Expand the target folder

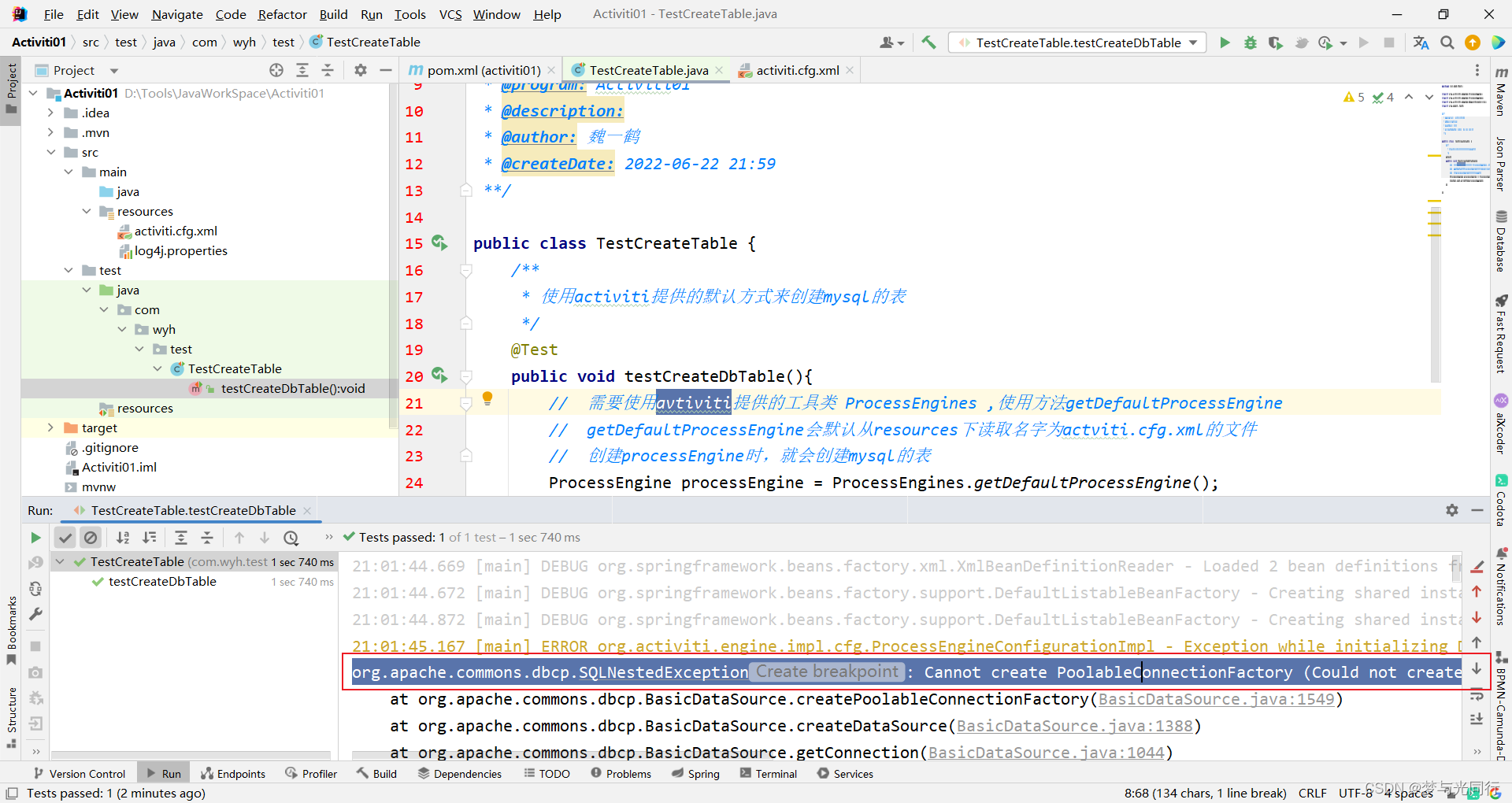point(50,427)
